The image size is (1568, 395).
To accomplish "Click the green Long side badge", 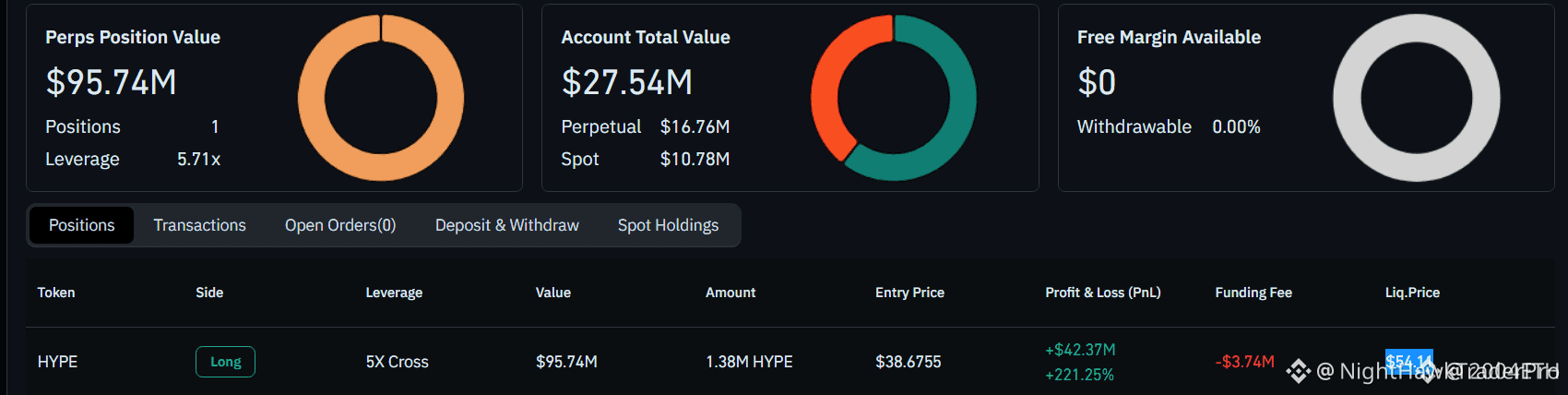I will pyautogui.click(x=225, y=362).
